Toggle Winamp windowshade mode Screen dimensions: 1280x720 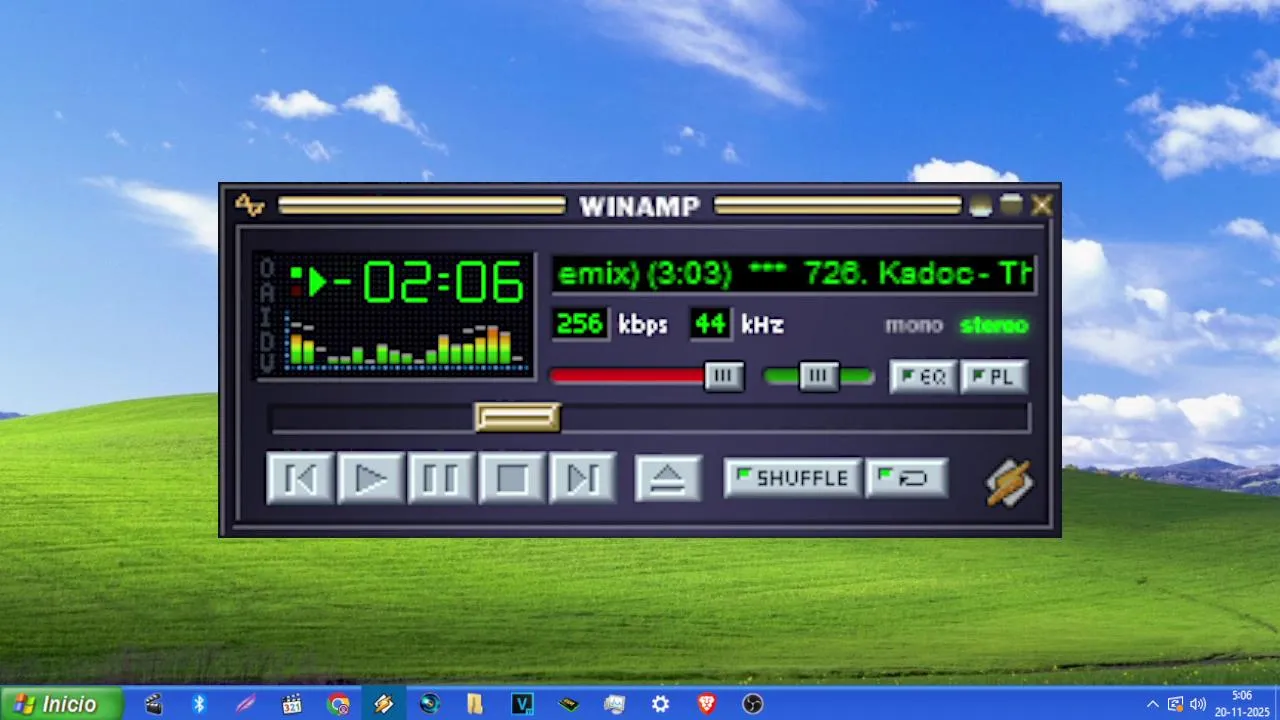tap(1012, 205)
